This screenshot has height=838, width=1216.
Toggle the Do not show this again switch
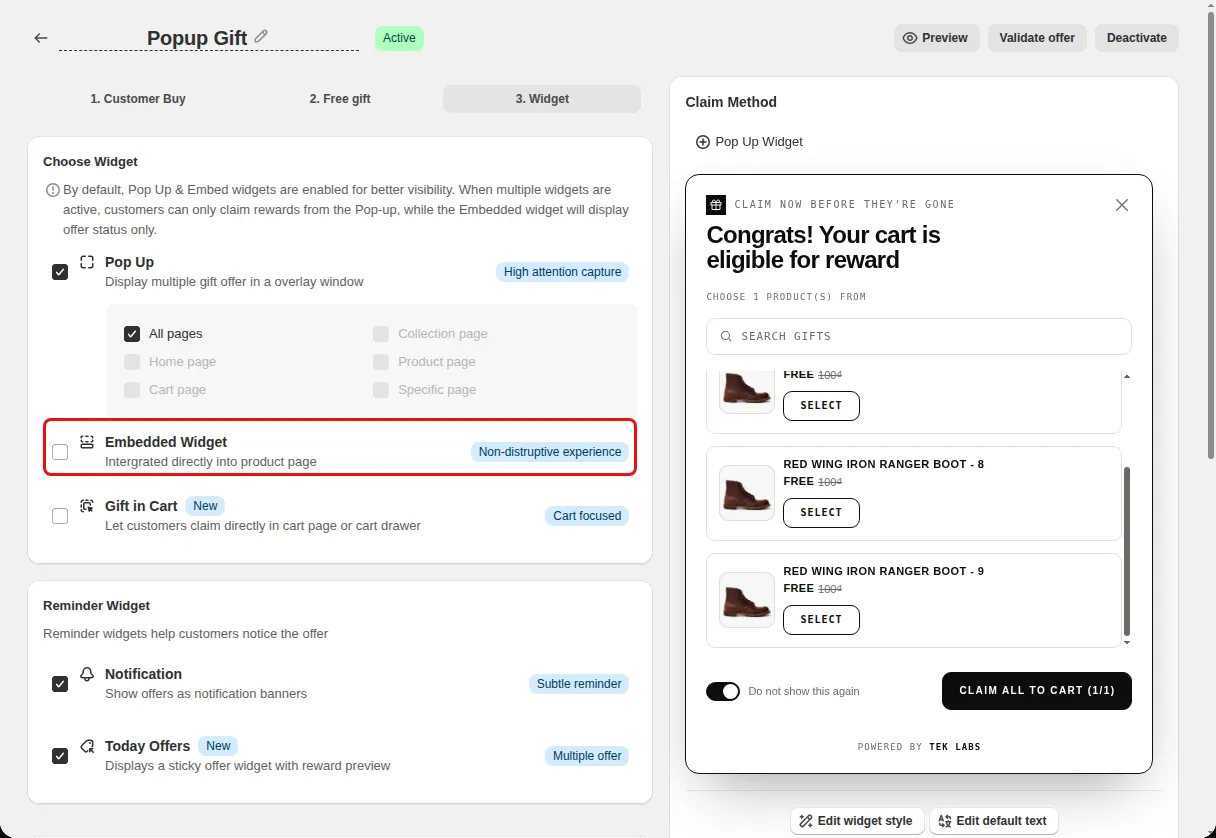pyautogui.click(x=723, y=691)
